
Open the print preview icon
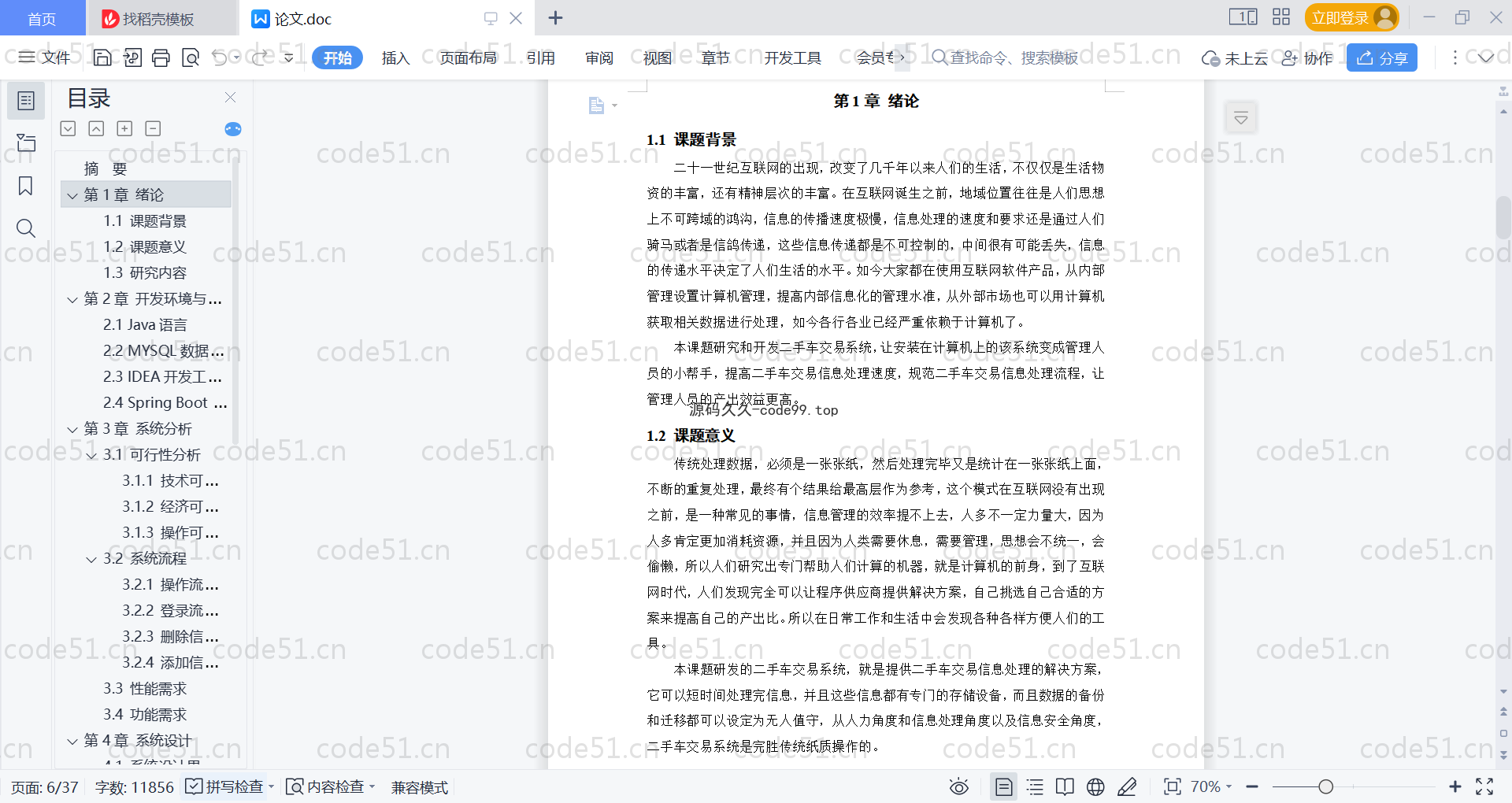(191, 57)
